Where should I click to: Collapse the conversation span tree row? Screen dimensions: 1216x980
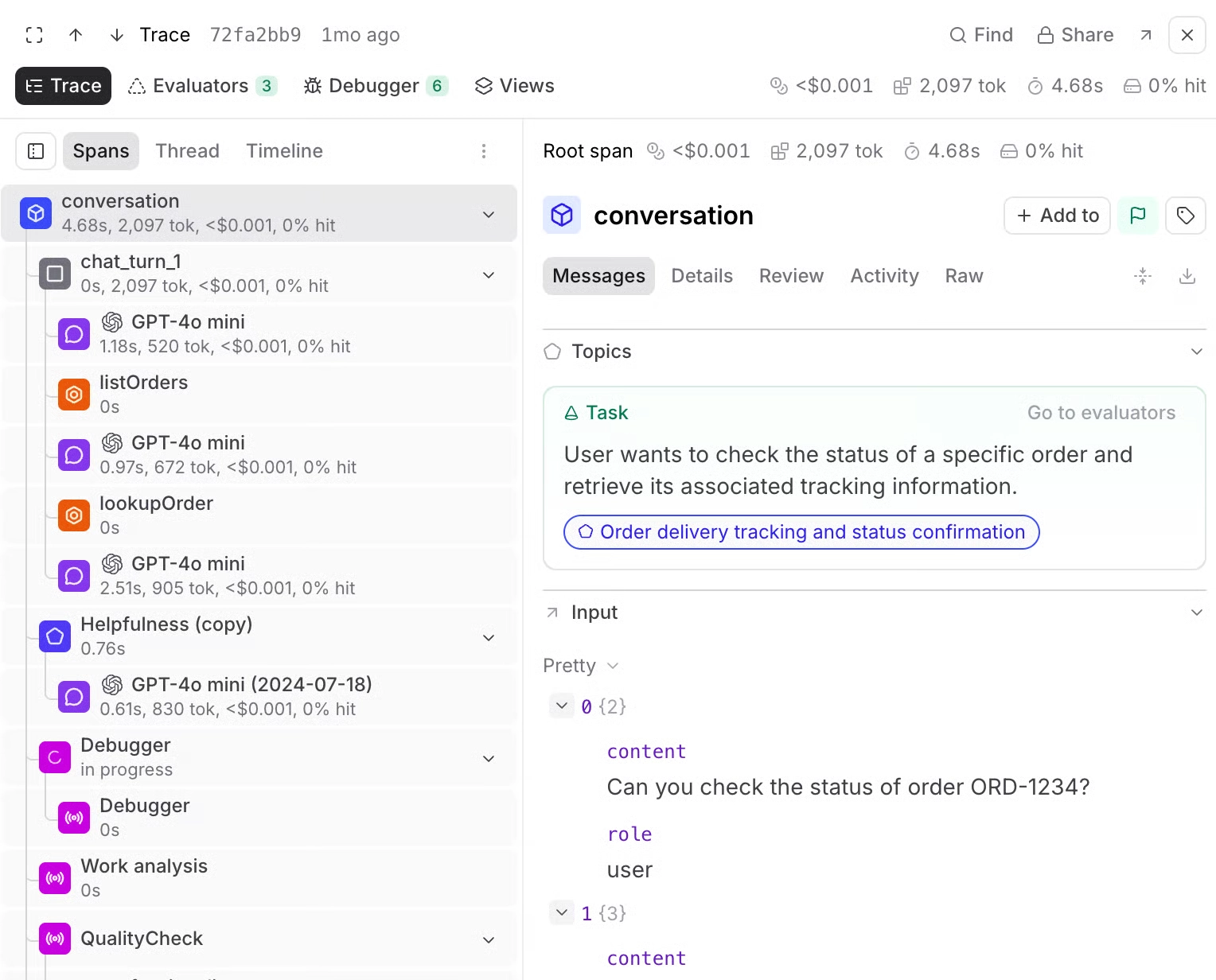(x=489, y=214)
